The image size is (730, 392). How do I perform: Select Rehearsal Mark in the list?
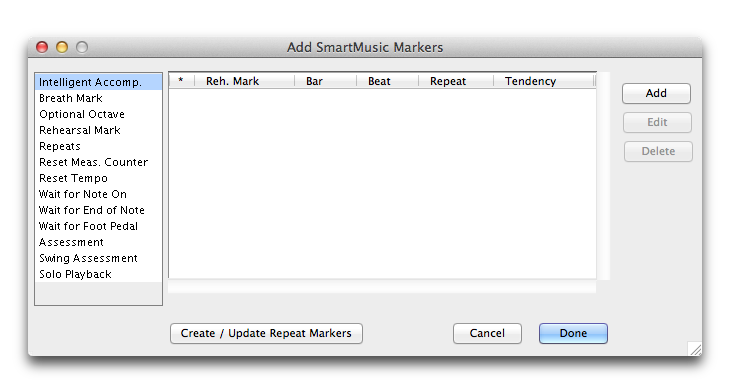pyautogui.click(x=98, y=130)
